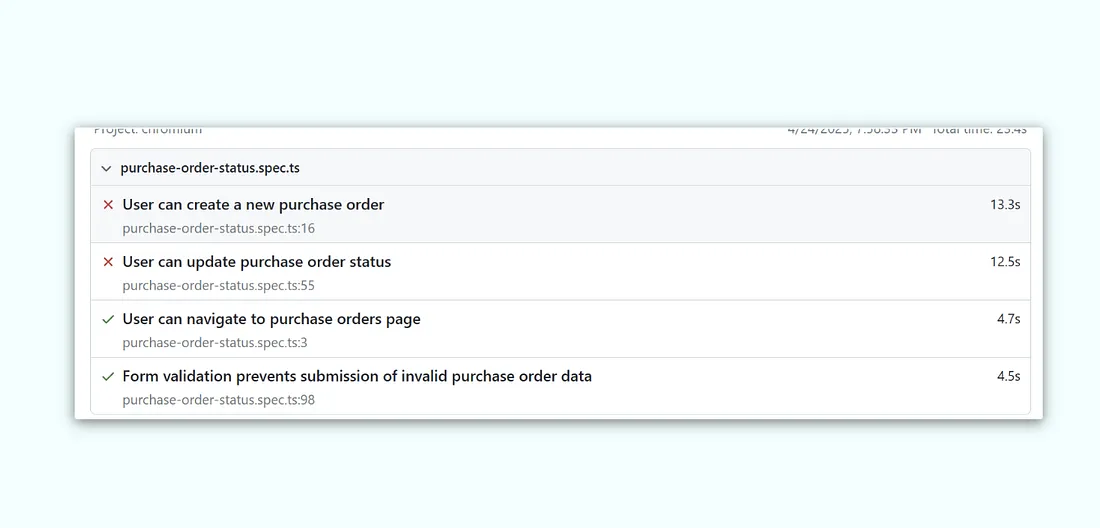Screen dimensions: 1100x528
Task: Collapse the purchase-order-status.spec.ts file group chevron
Action: pos(106,168)
